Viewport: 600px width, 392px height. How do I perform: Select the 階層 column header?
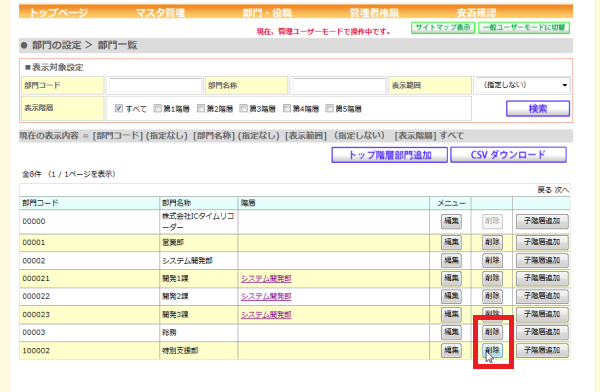(x=334, y=203)
